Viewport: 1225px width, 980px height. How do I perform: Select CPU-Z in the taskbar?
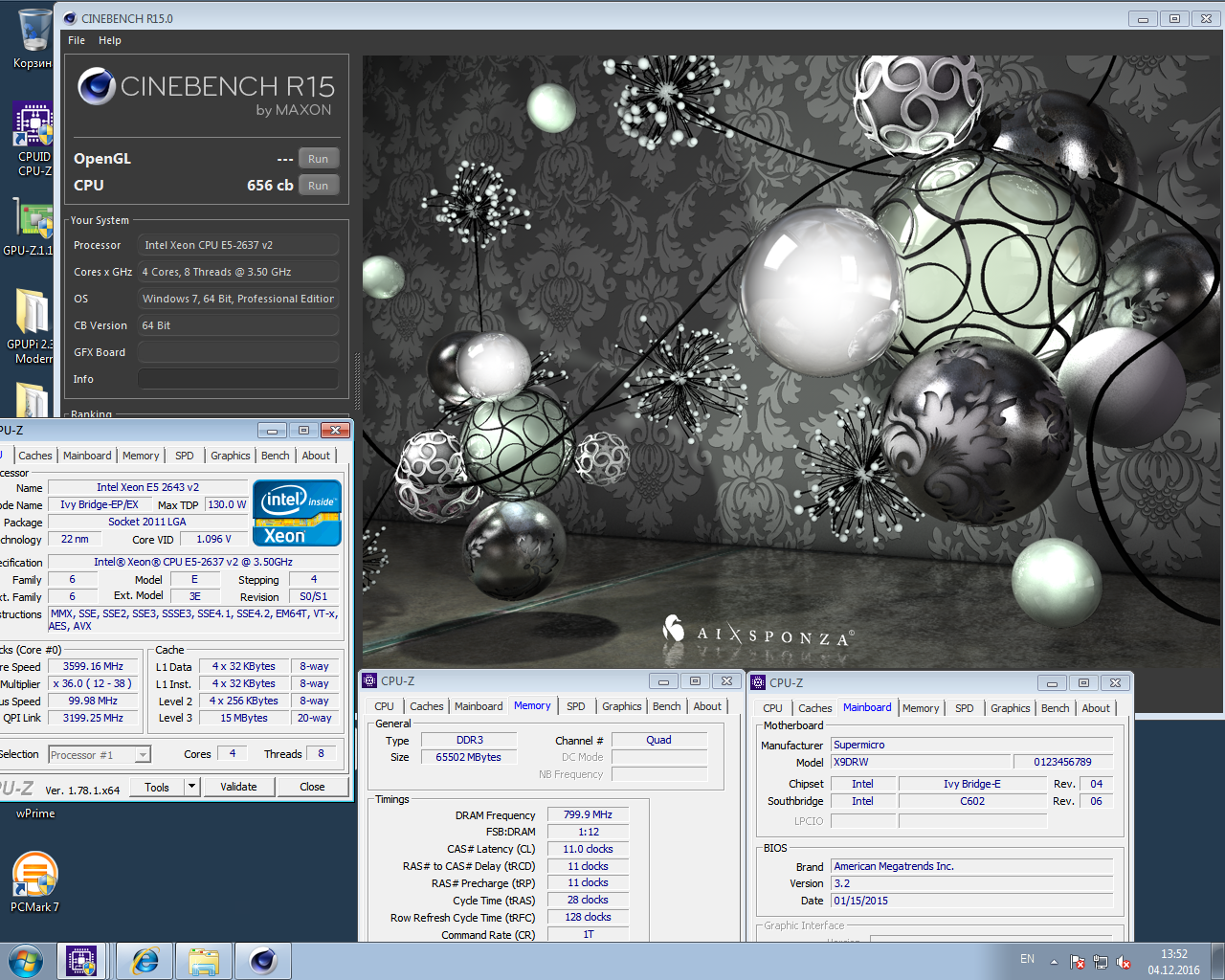[81, 961]
